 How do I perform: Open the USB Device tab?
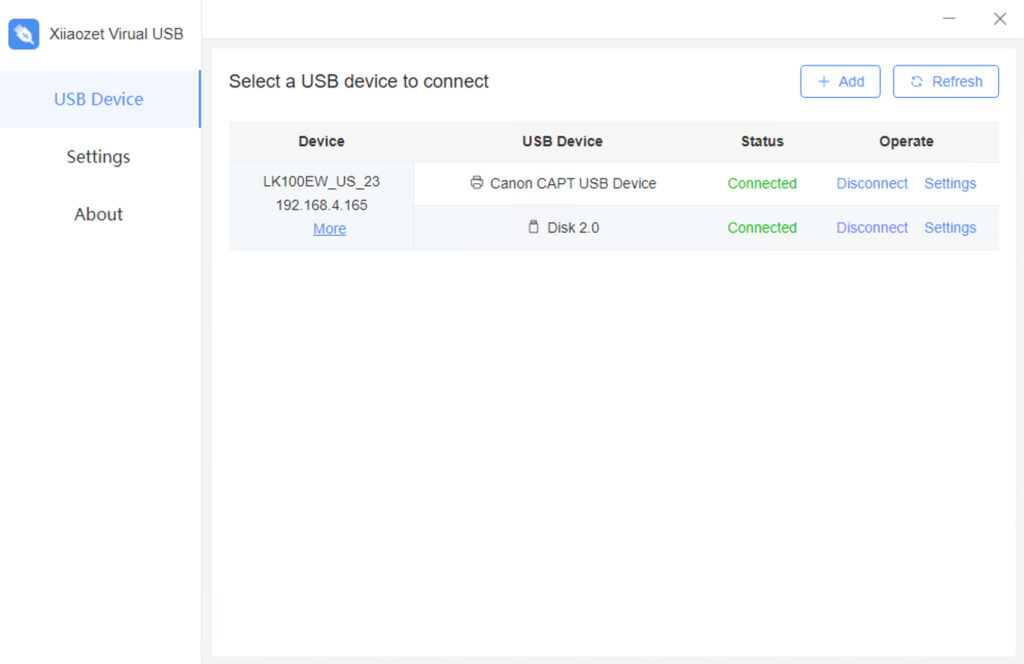click(x=98, y=99)
